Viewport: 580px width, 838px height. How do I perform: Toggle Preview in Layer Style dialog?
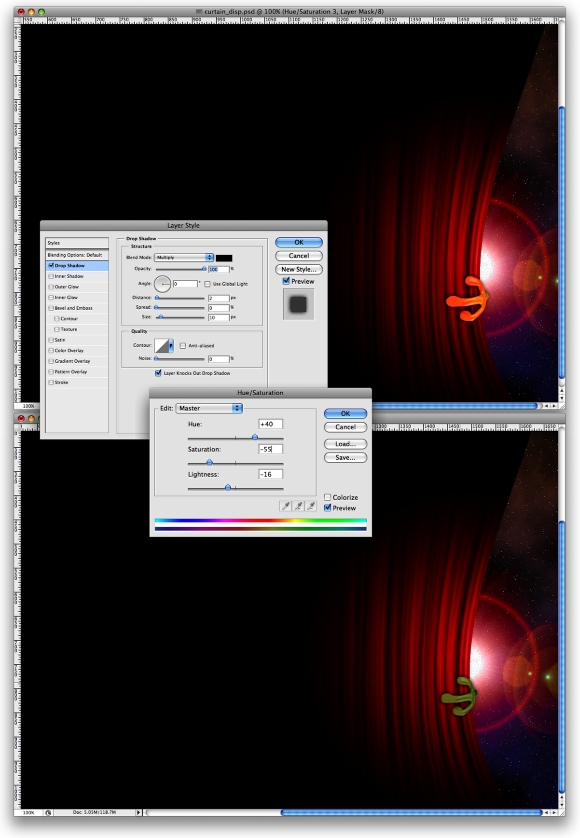point(286,281)
